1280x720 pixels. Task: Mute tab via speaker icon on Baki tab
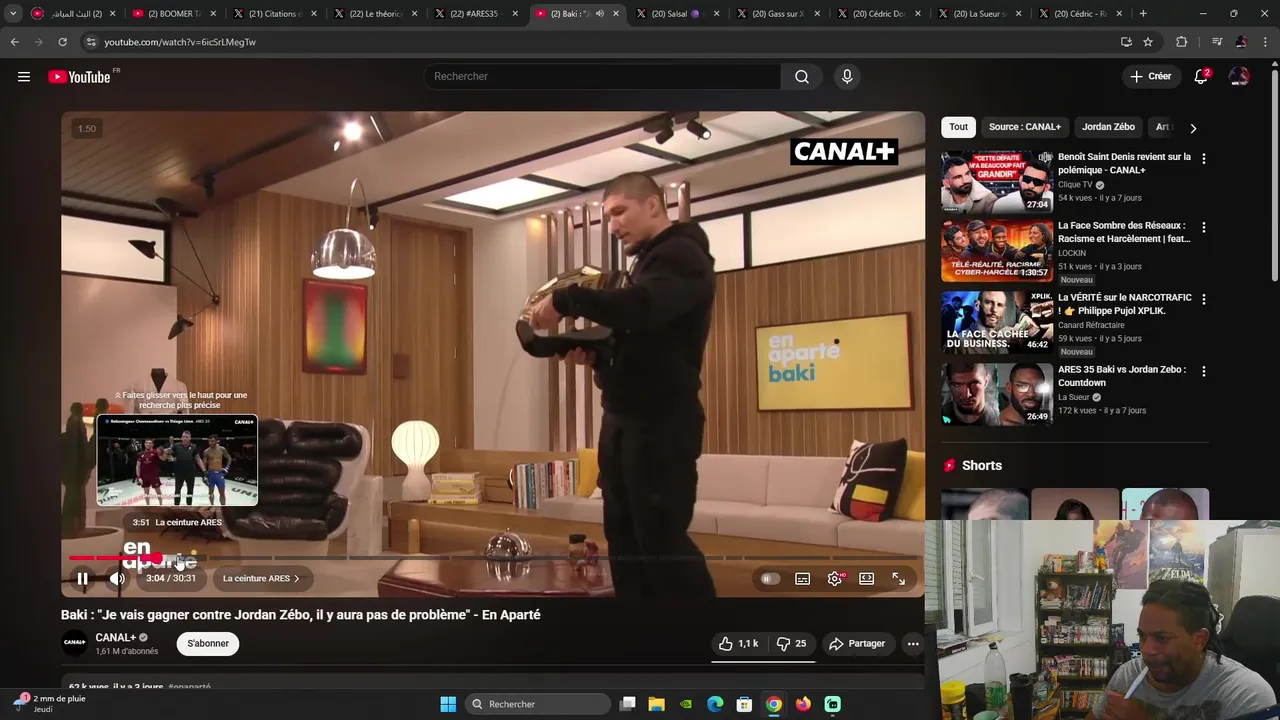[x=600, y=14]
